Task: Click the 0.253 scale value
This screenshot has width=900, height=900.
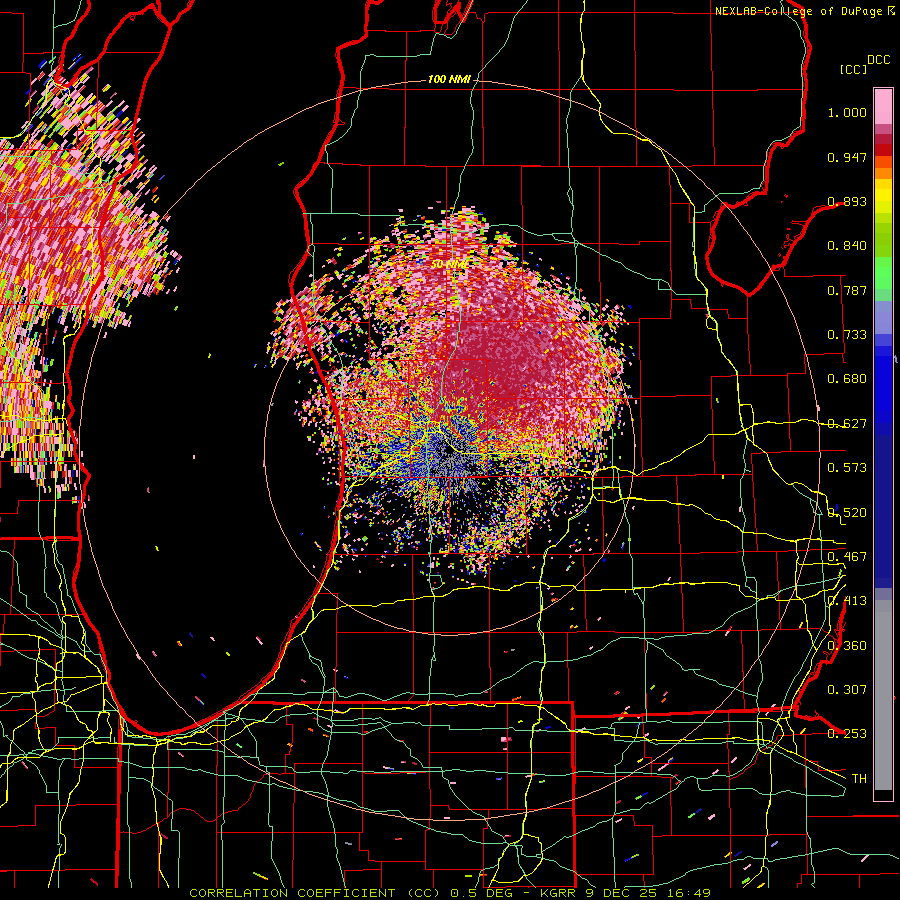Action: point(847,734)
